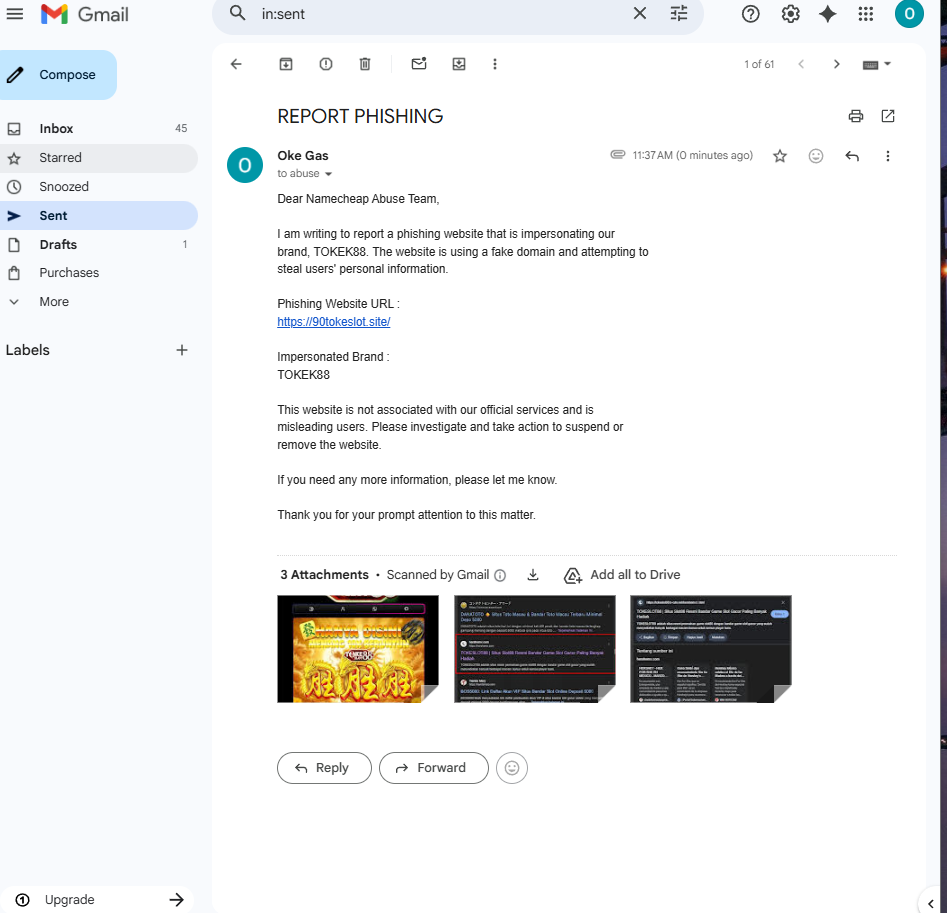Open the main menu hamburger icon
Screen dimensions: 947x913
point(14,14)
